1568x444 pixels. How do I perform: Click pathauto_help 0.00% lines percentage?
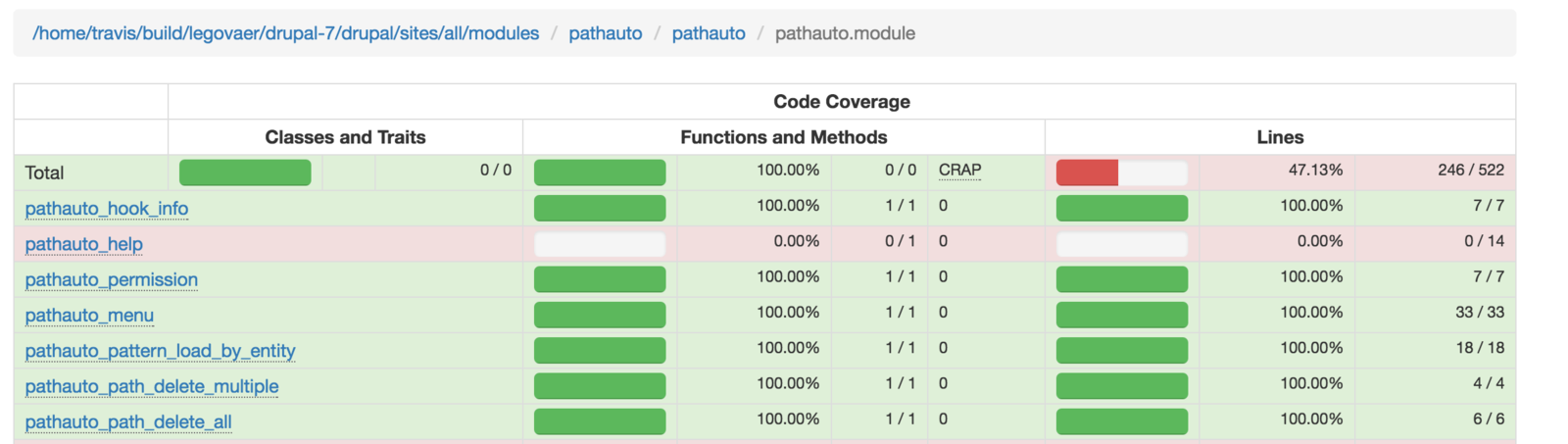coord(1320,241)
